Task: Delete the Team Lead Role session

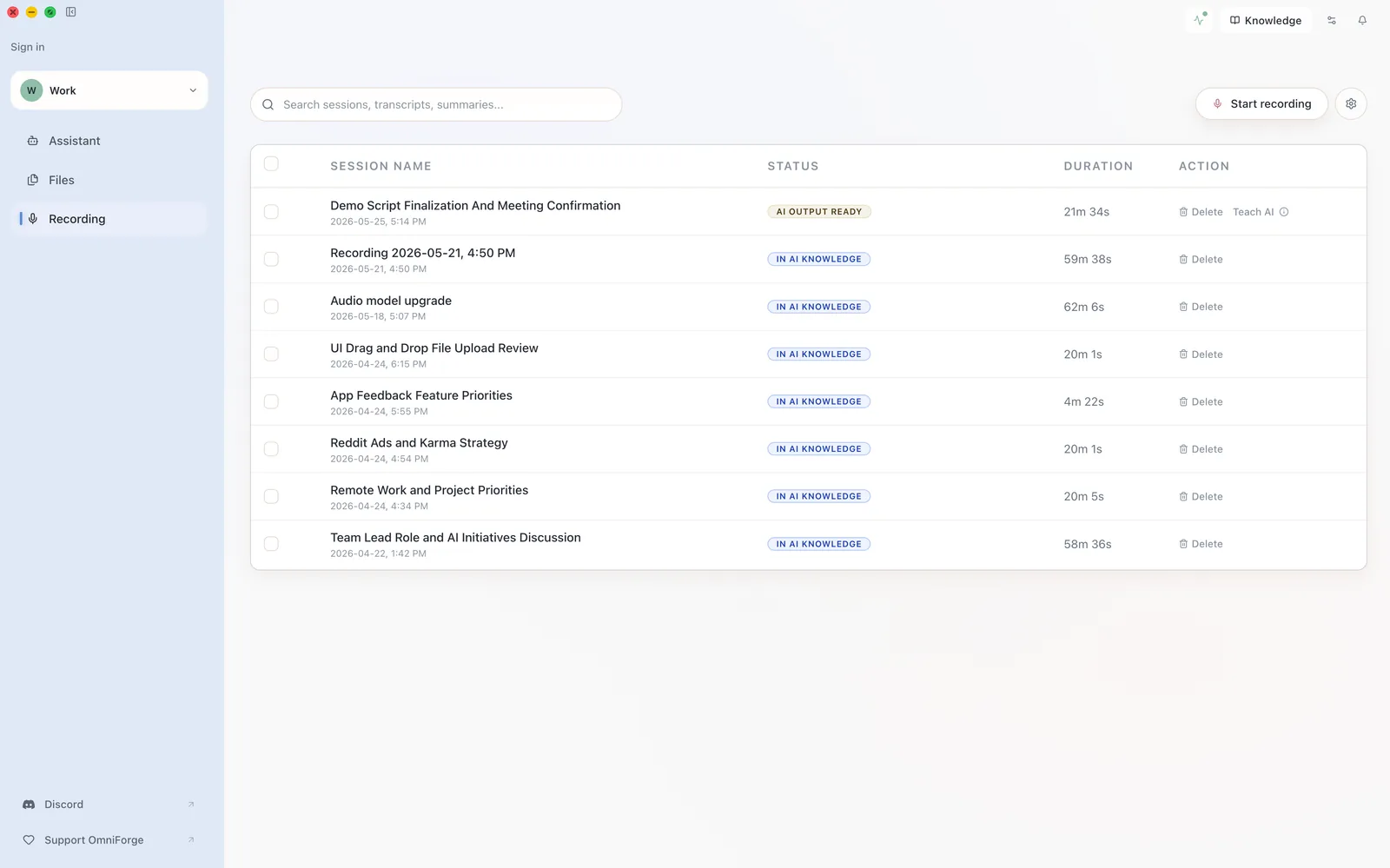Action: pyautogui.click(x=1201, y=544)
